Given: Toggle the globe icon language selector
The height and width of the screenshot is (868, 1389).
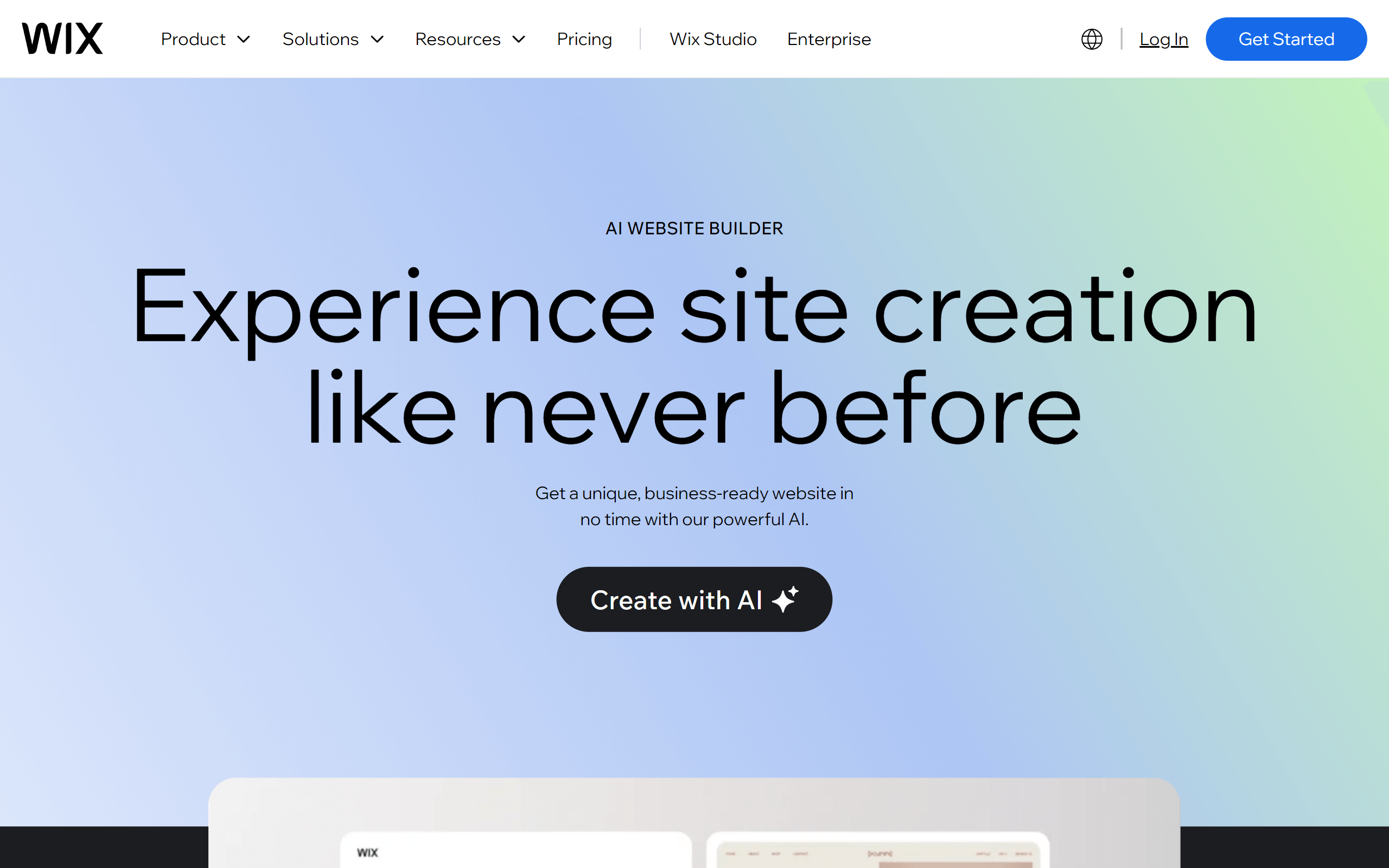Looking at the screenshot, I should 1092,39.
